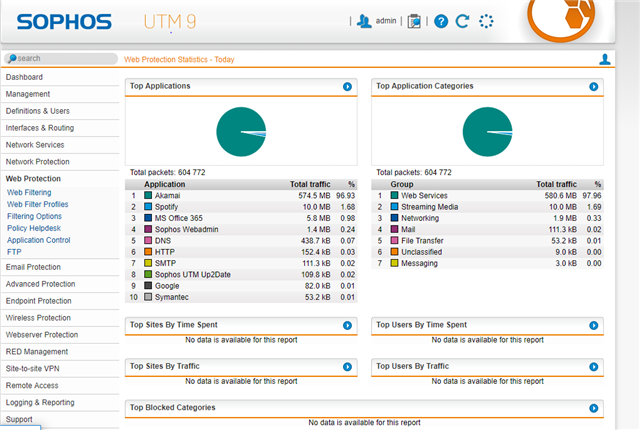Click the reload arrow icon in header
640x430 pixels.
(x=462, y=21)
